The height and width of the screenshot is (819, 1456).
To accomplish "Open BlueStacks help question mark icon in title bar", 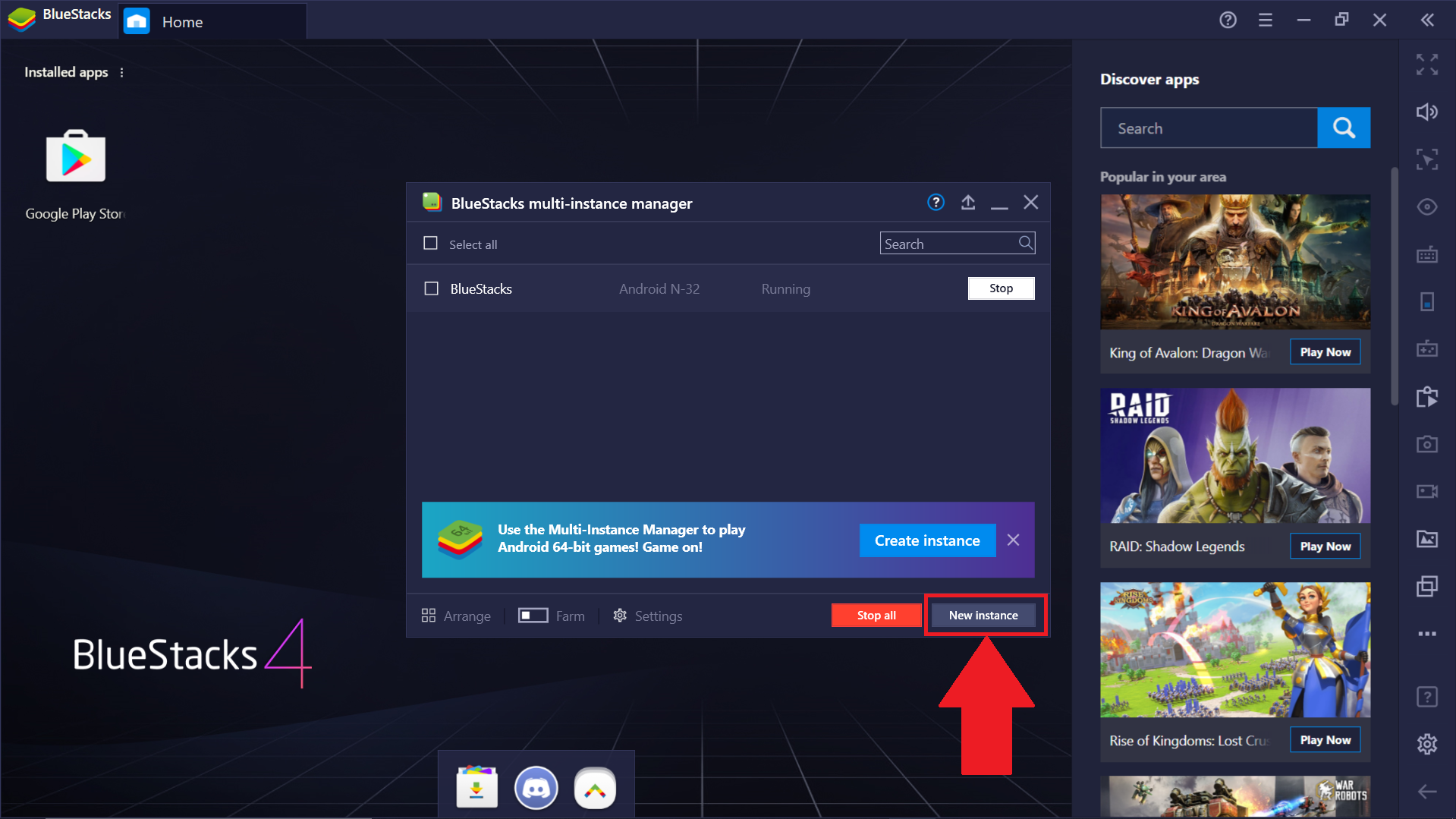I will (x=1228, y=20).
